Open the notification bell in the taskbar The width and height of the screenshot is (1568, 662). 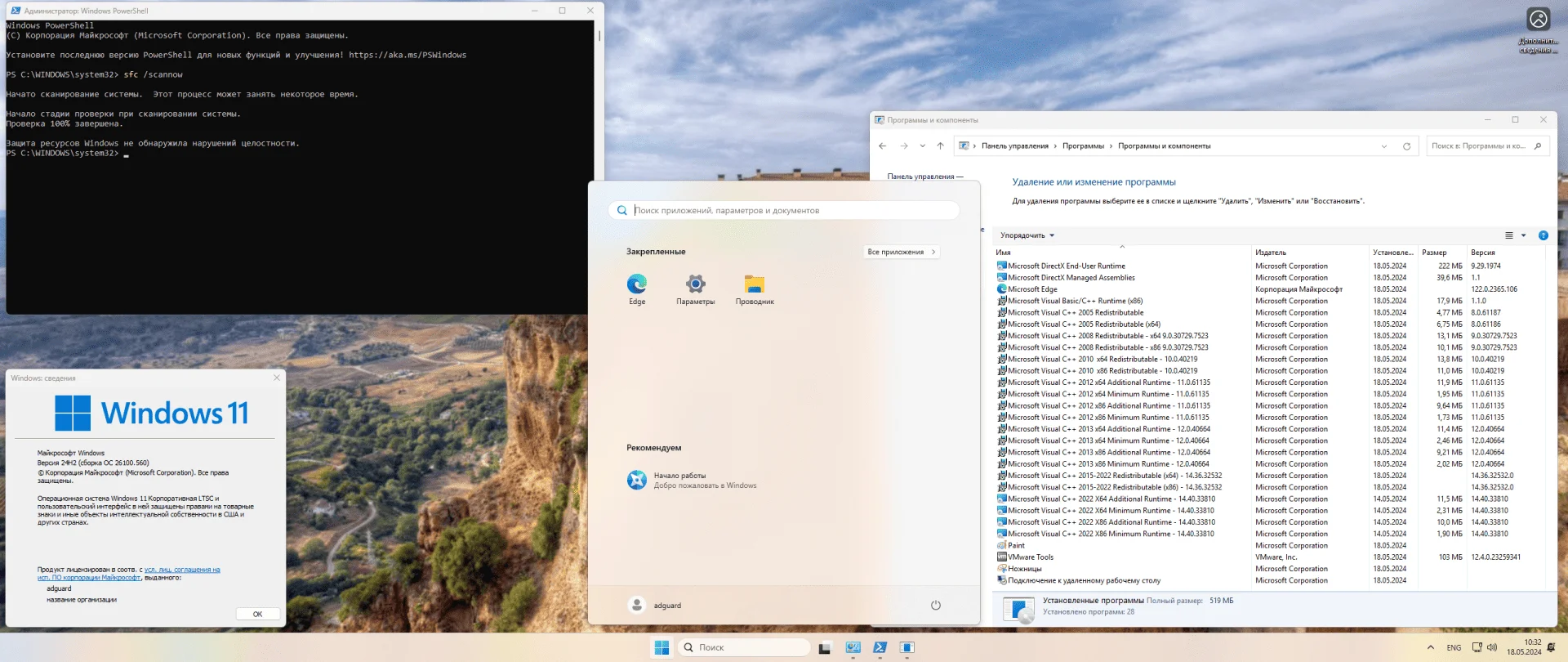point(1552,647)
